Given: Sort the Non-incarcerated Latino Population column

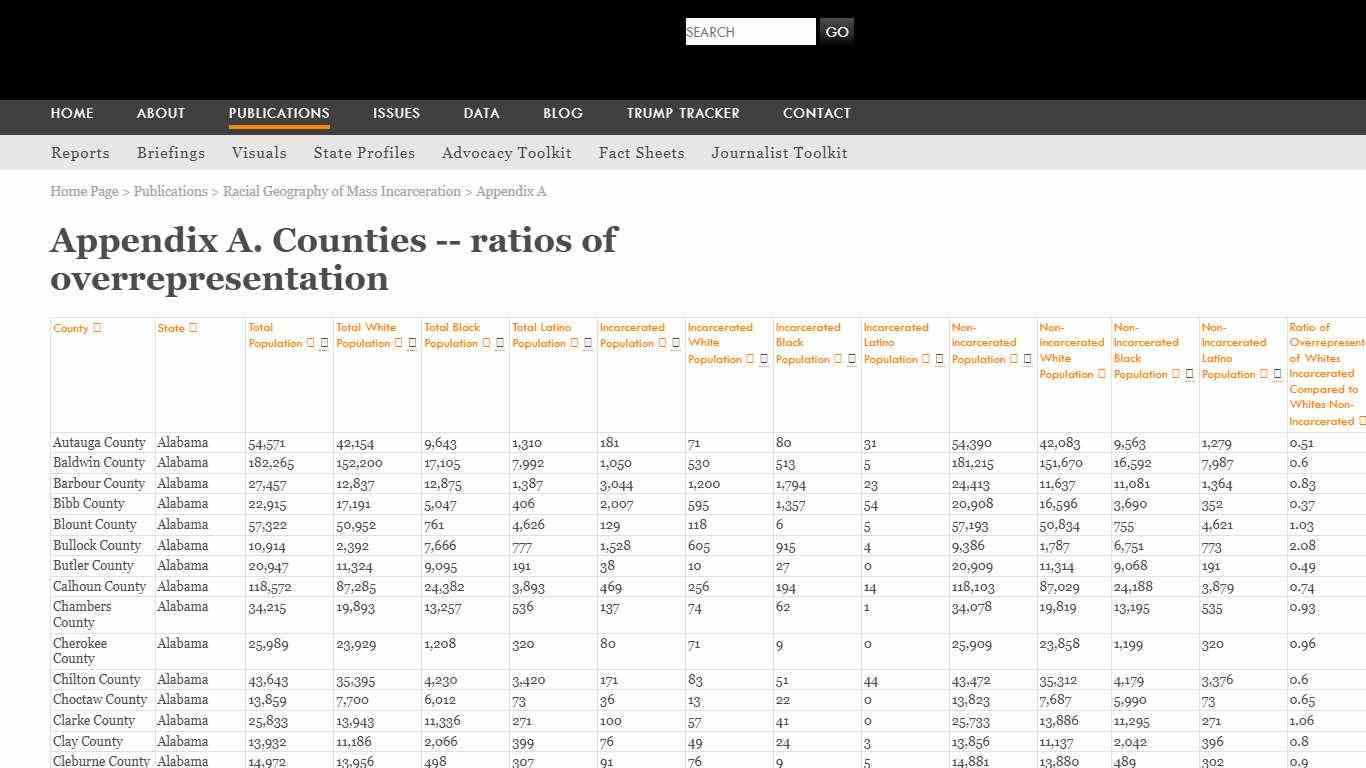Looking at the screenshot, I should (1261, 374).
